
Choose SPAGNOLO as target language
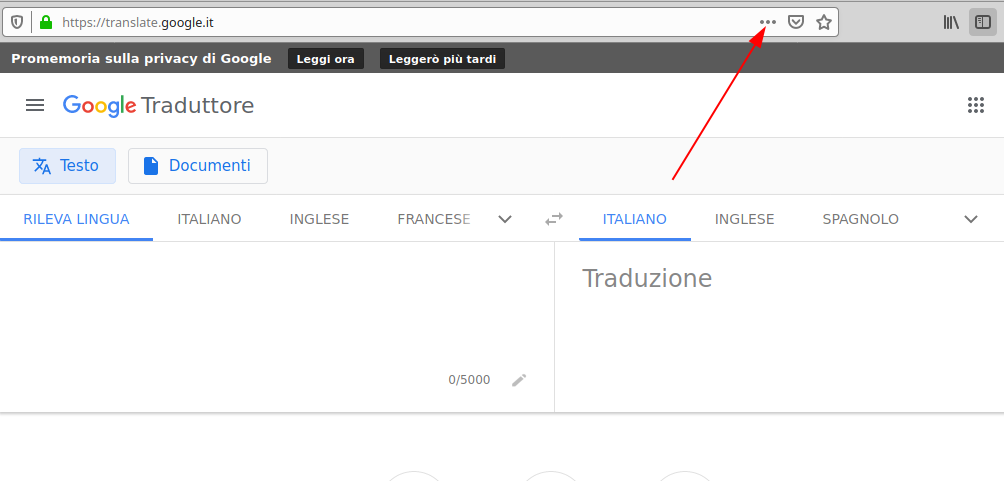pos(860,219)
